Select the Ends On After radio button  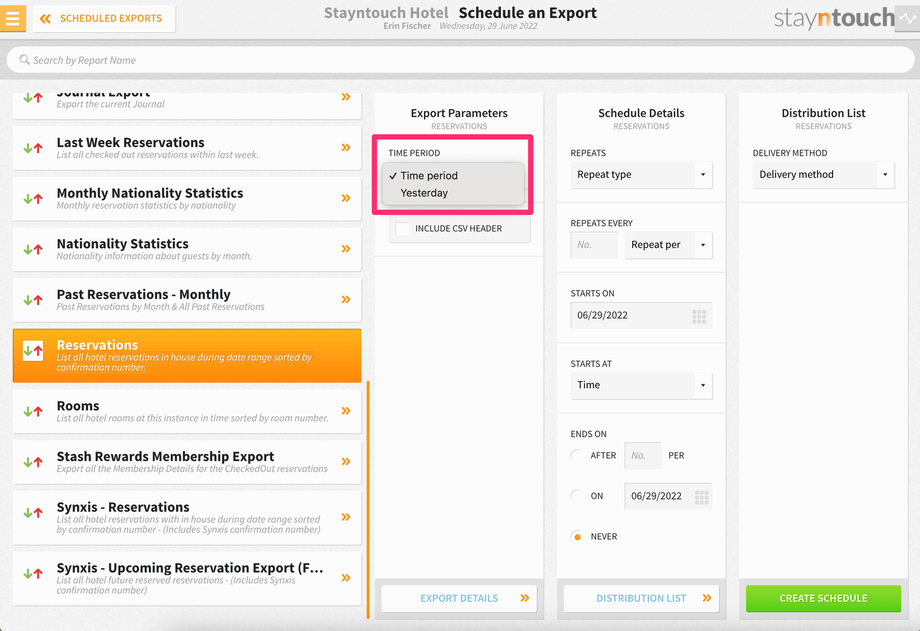(x=577, y=455)
